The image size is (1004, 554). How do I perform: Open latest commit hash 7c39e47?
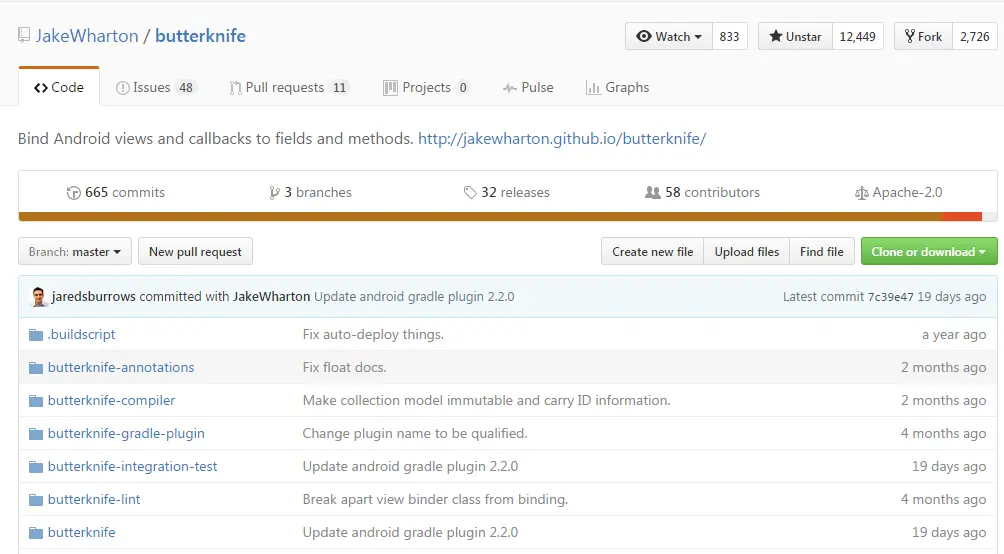pyautogui.click(x=891, y=297)
